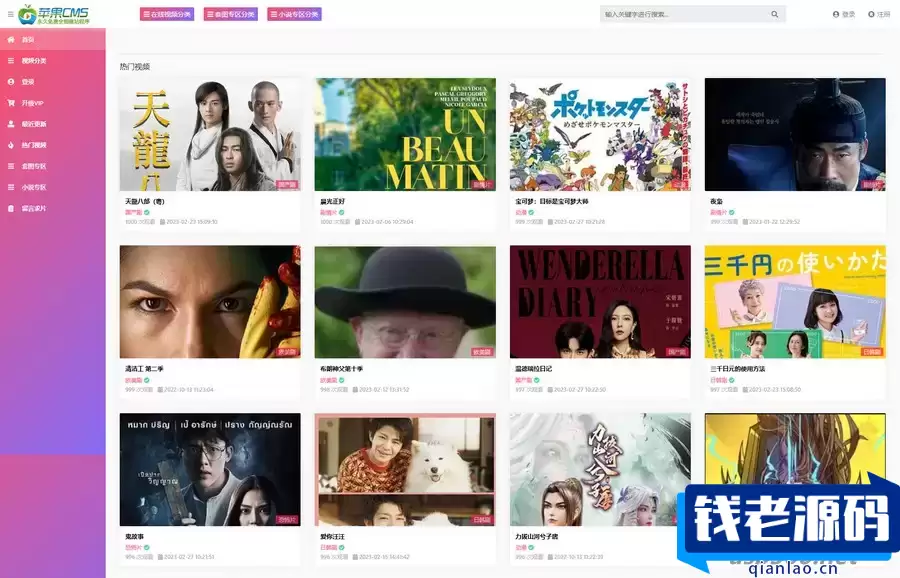Click the keyword search input field

(x=683, y=14)
